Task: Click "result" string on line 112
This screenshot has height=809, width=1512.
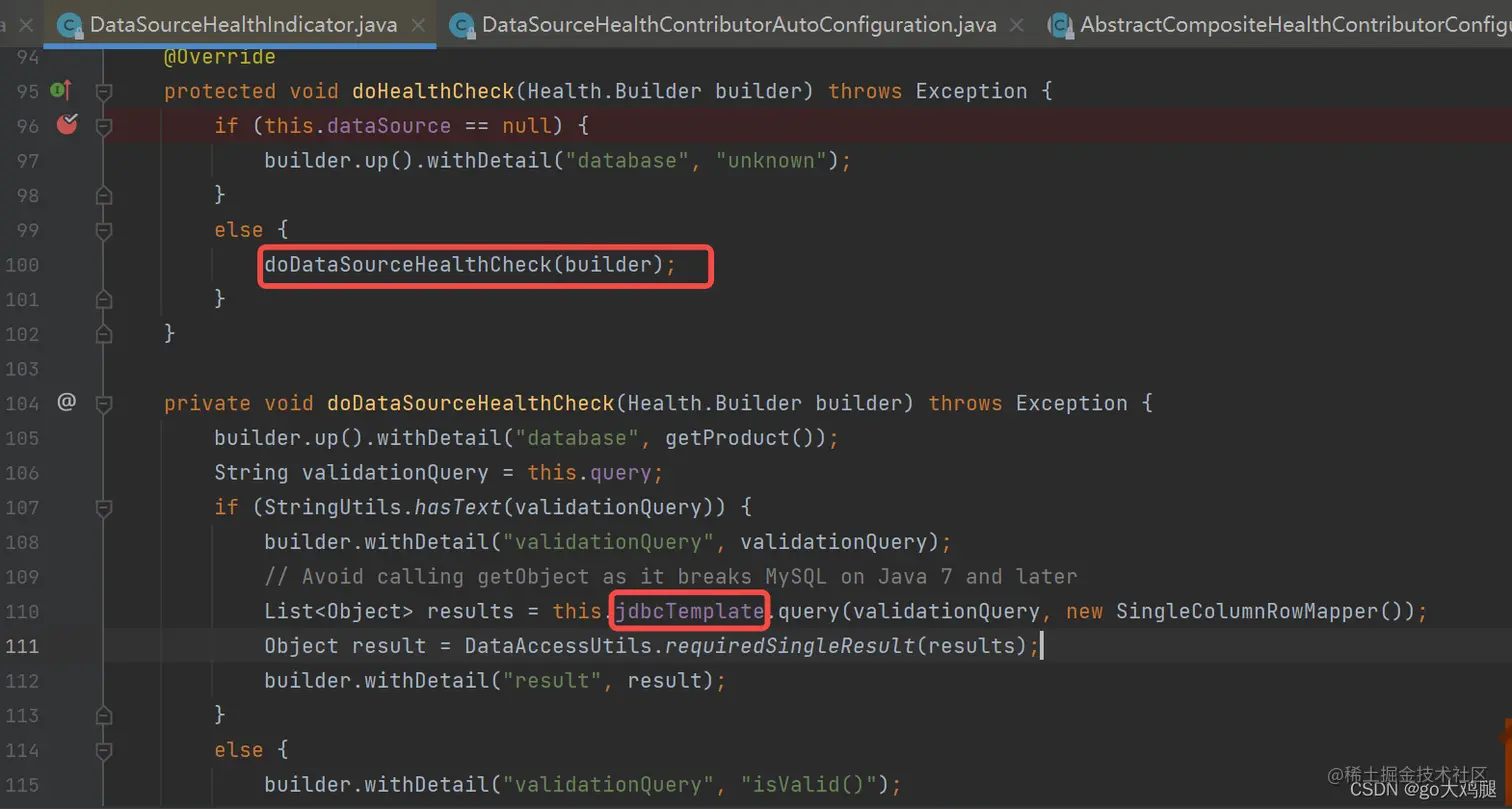Action: [552, 681]
